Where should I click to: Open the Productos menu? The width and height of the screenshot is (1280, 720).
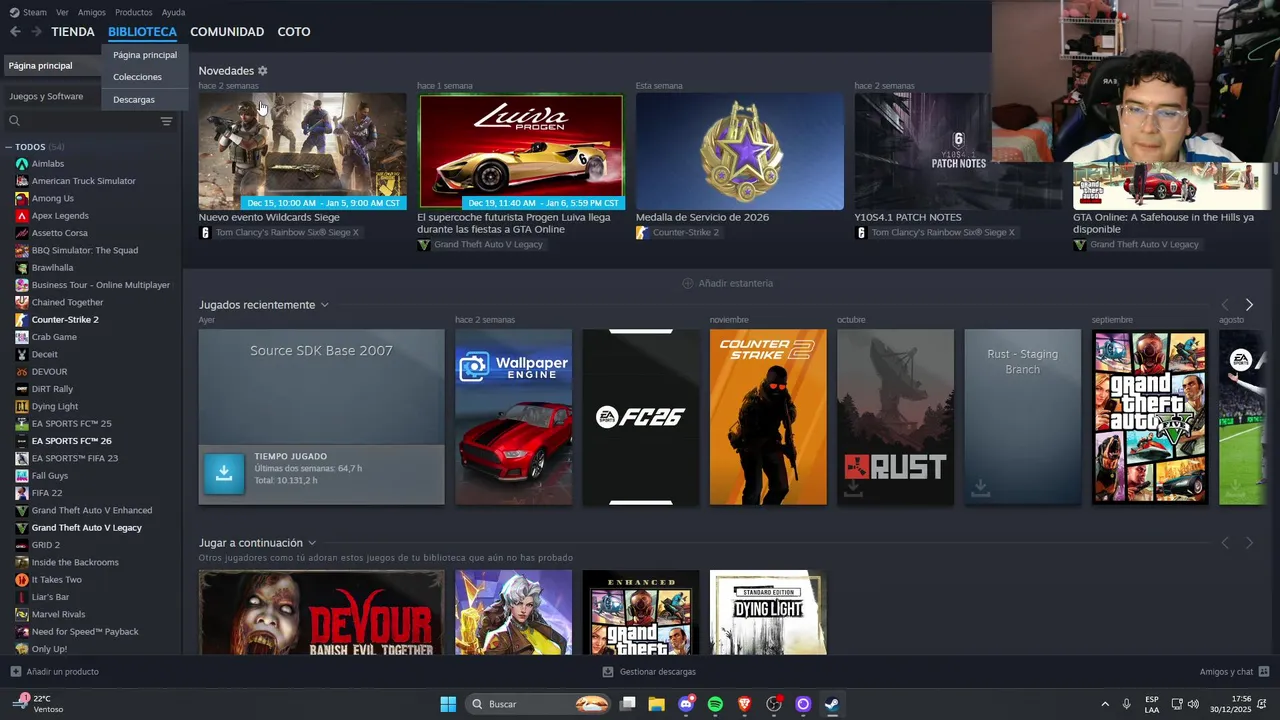134,12
